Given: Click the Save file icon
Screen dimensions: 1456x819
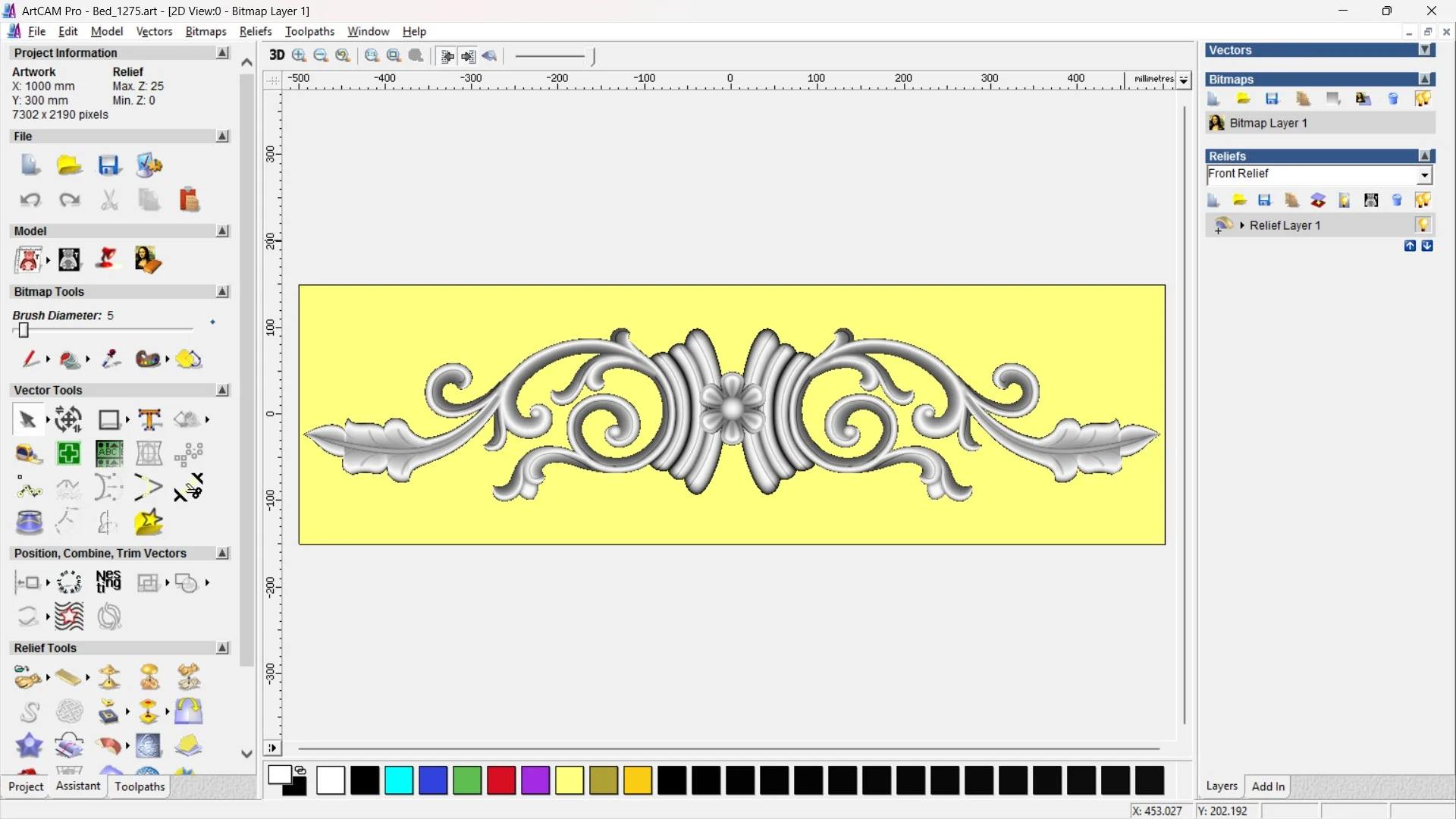Looking at the screenshot, I should pos(109,165).
